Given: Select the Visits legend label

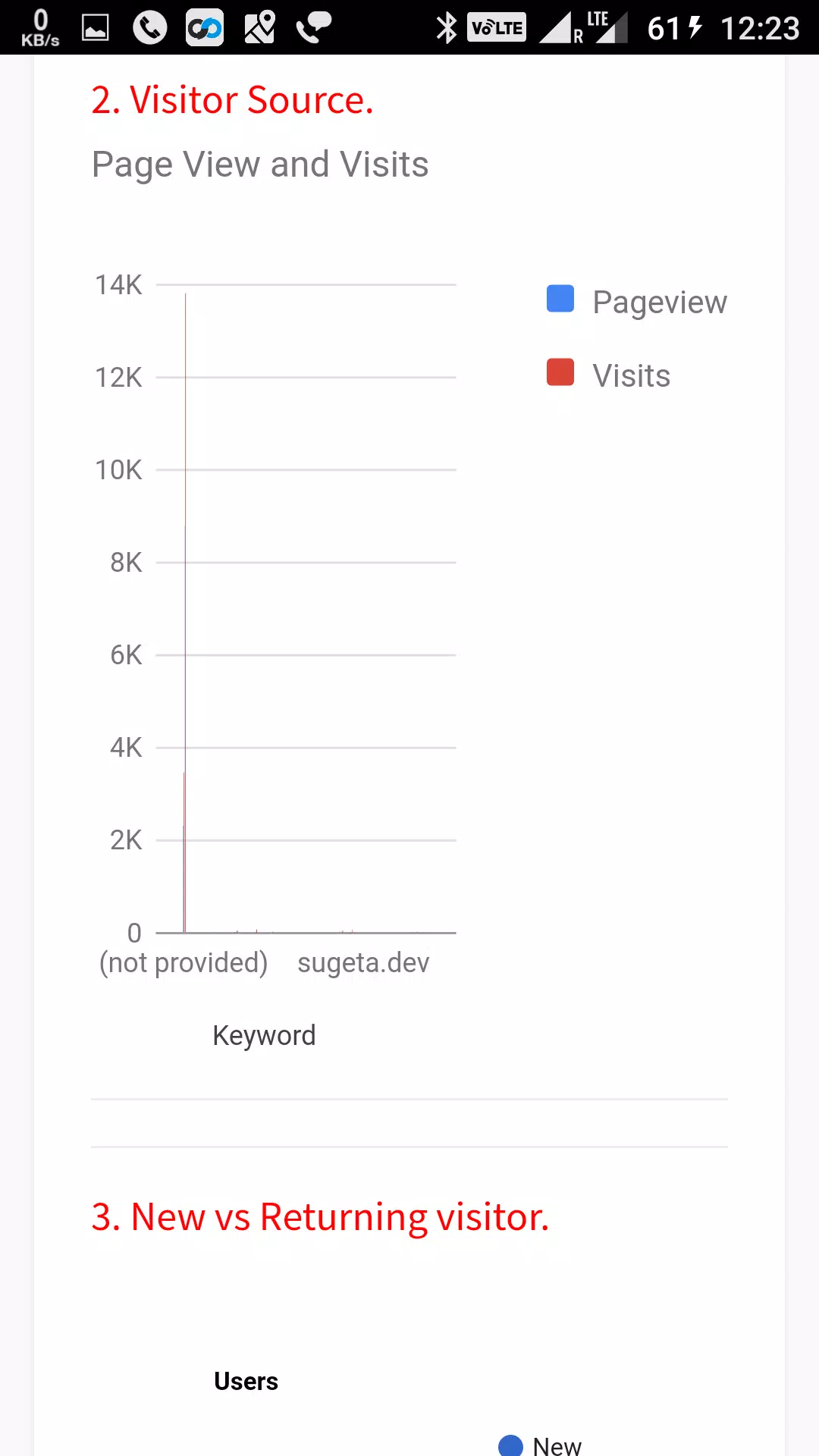Looking at the screenshot, I should tap(632, 375).
